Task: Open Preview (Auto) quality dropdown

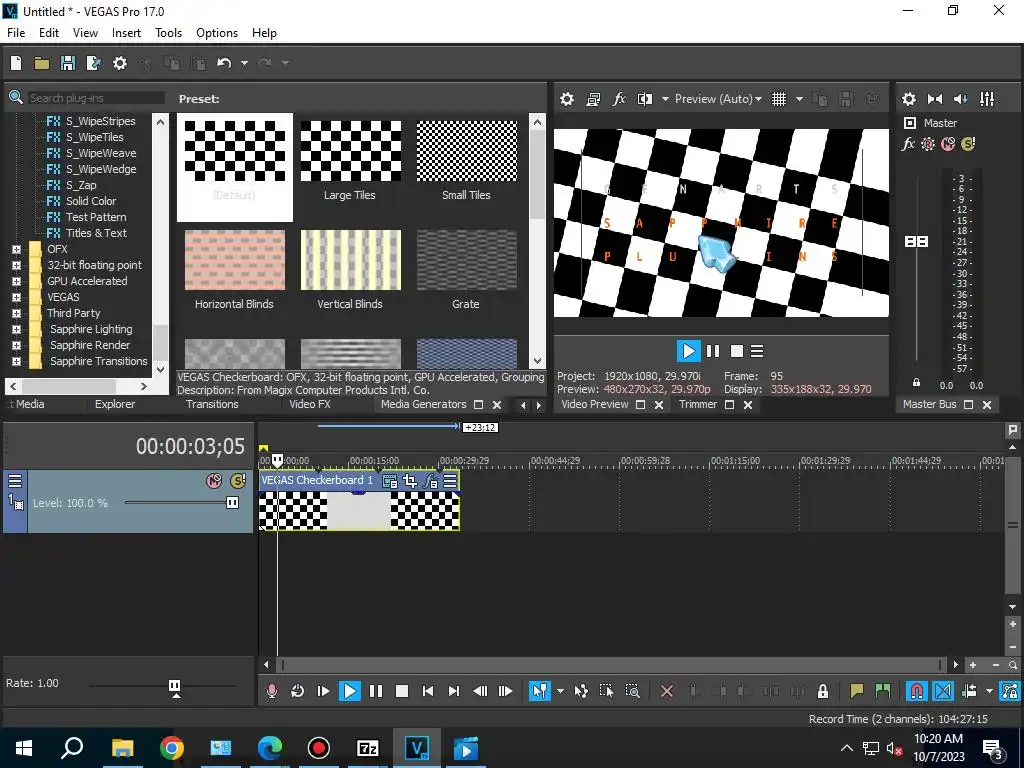Action: tap(718, 99)
